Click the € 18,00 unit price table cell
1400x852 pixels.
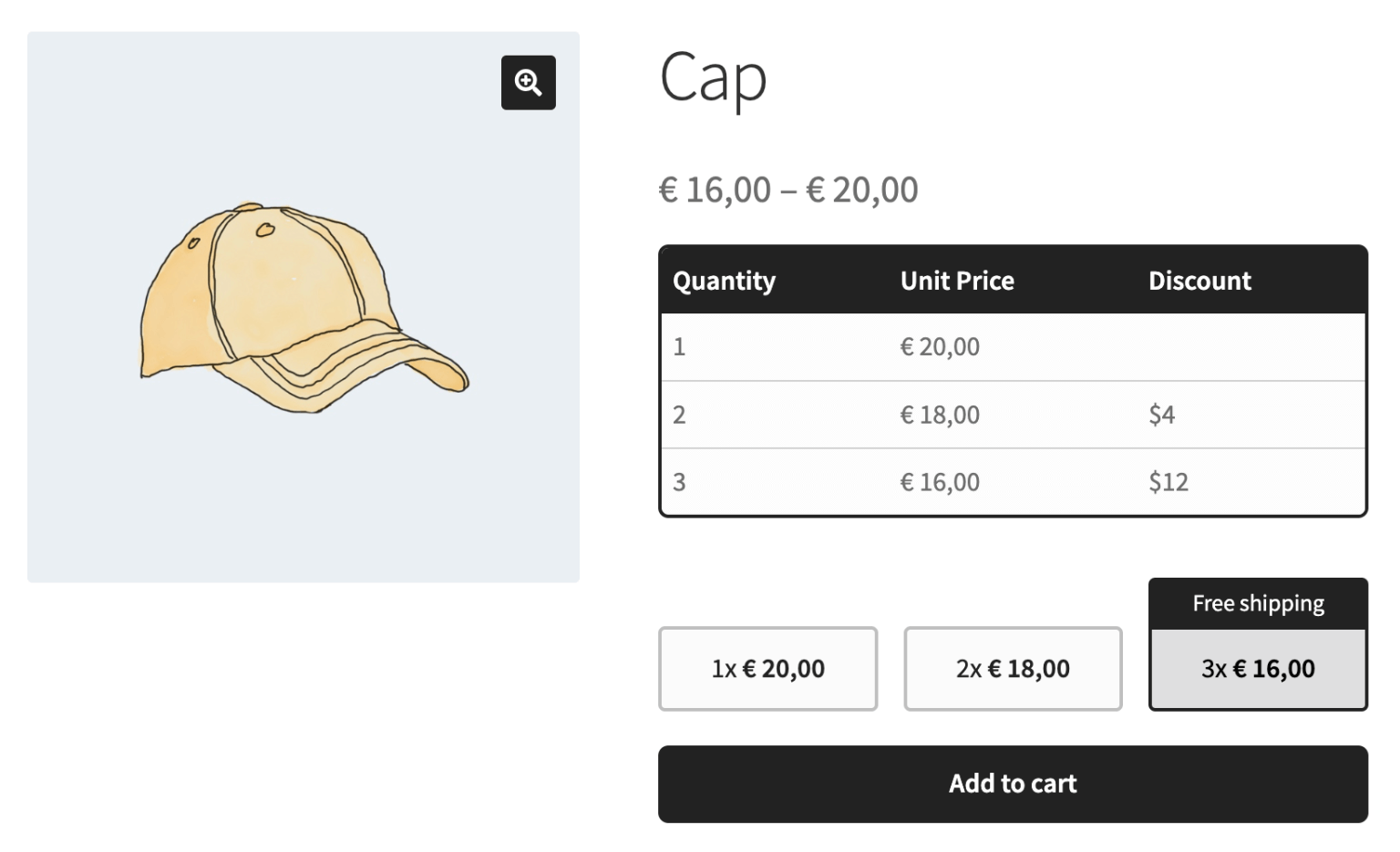[x=940, y=415]
